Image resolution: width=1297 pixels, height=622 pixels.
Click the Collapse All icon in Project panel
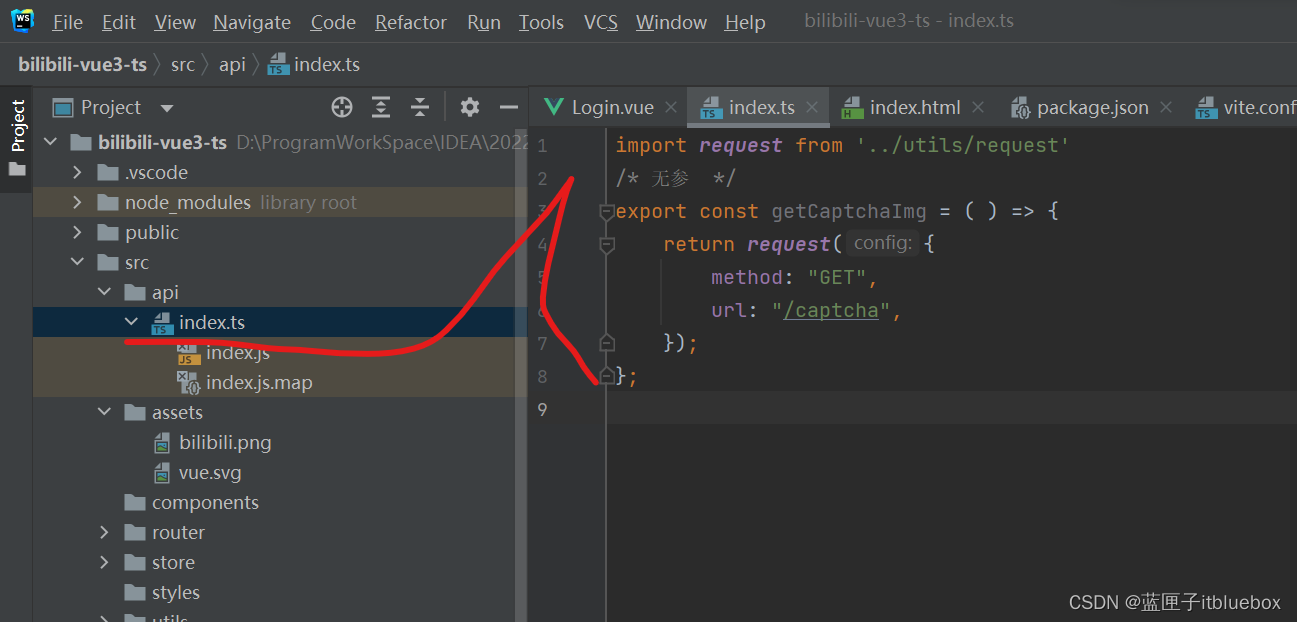pyautogui.click(x=420, y=107)
